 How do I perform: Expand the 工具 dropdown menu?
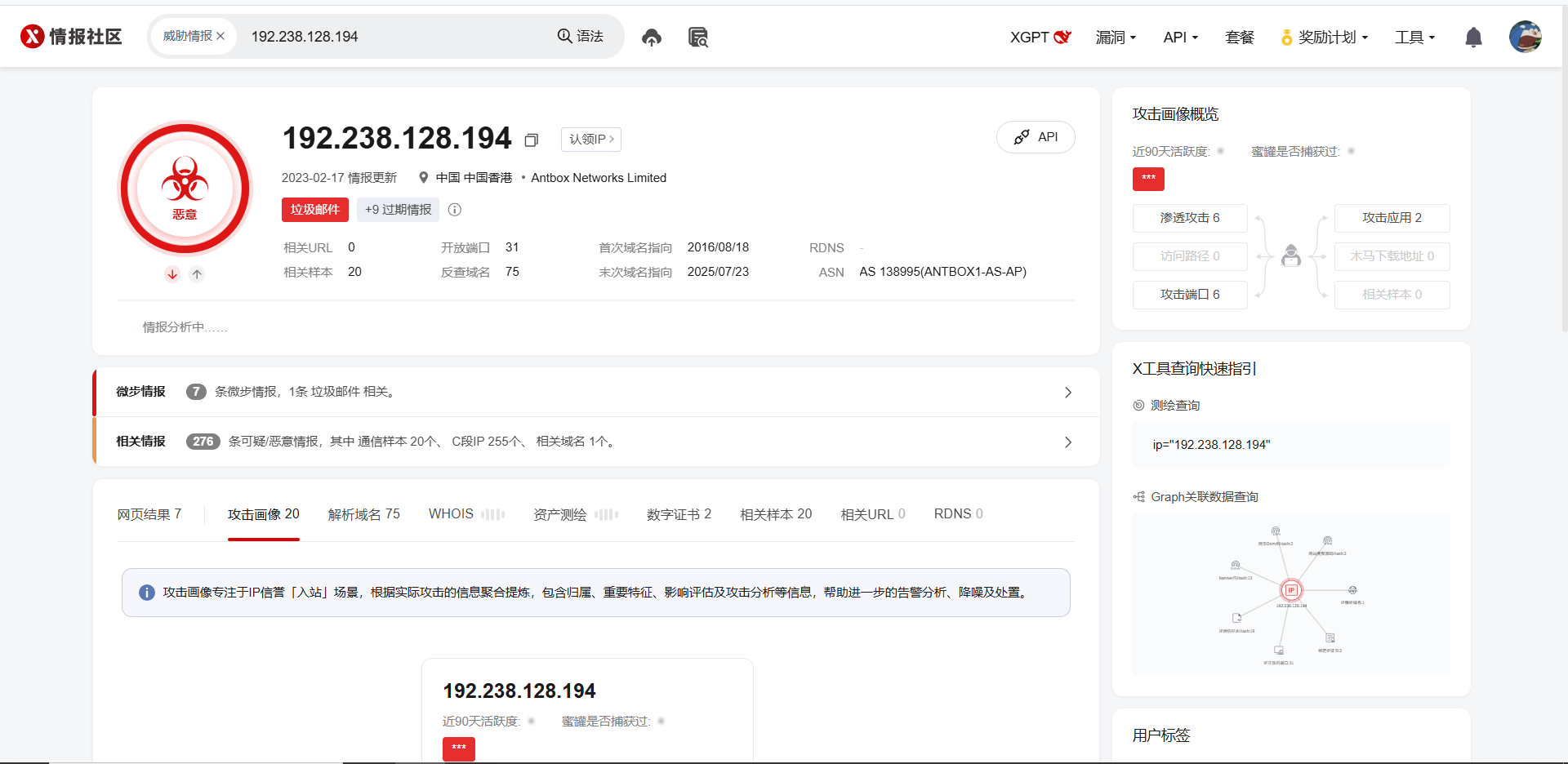point(1414,38)
